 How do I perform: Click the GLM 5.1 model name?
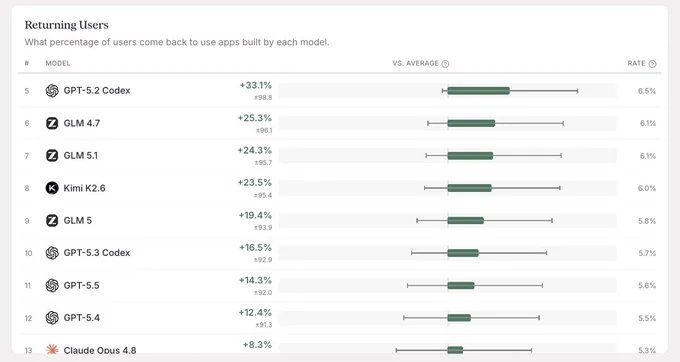pos(81,156)
